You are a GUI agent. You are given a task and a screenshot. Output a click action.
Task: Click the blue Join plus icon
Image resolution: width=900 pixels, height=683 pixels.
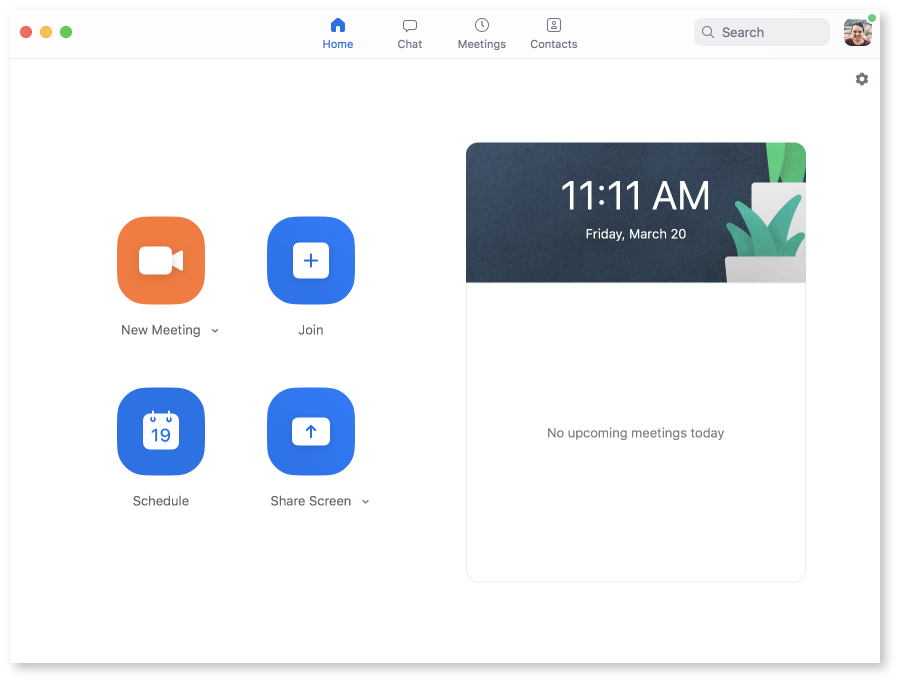click(311, 260)
